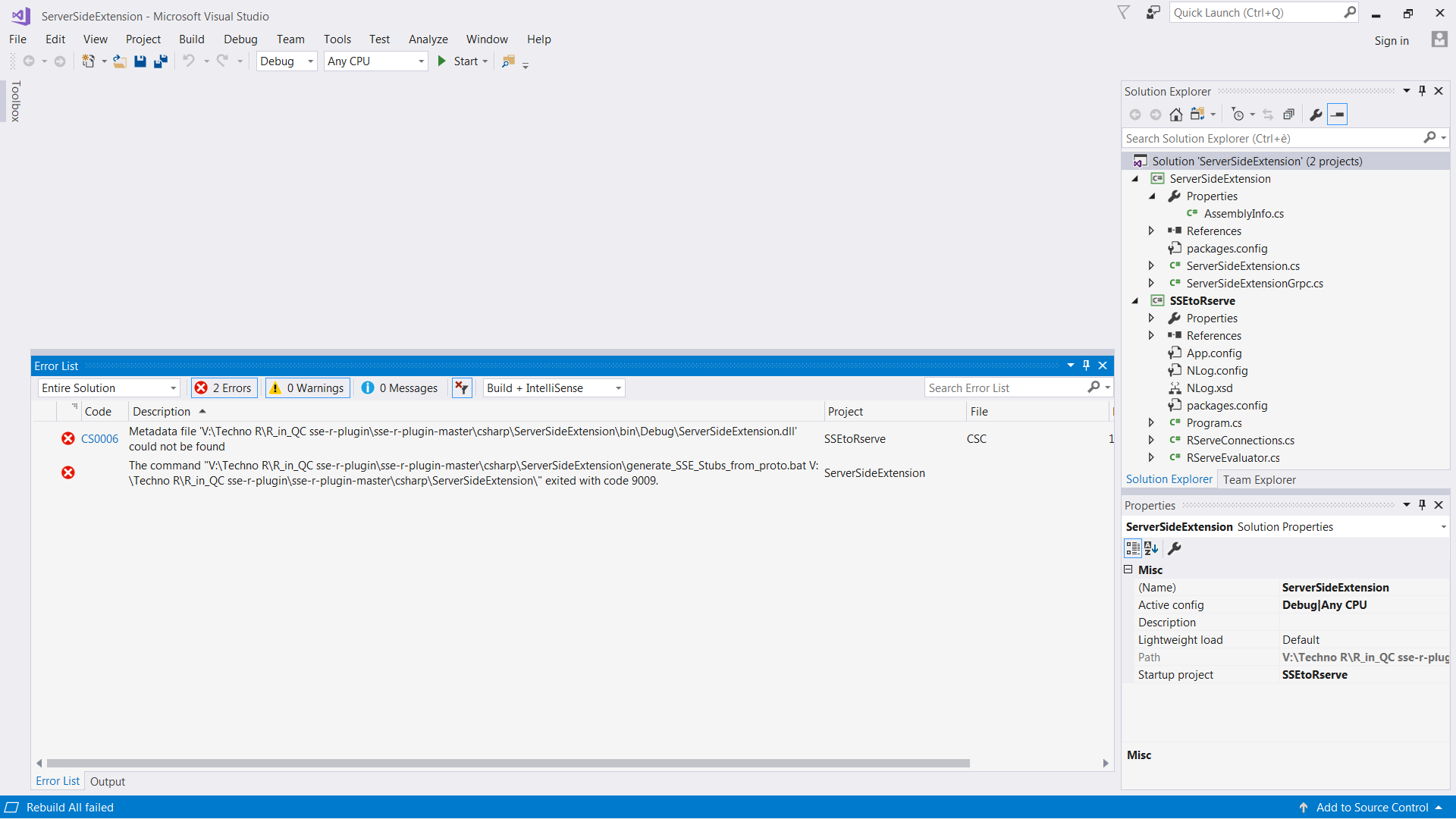The height and width of the screenshot is (819, 1456).
Task: Click the Save All icon
Action: 160,61
